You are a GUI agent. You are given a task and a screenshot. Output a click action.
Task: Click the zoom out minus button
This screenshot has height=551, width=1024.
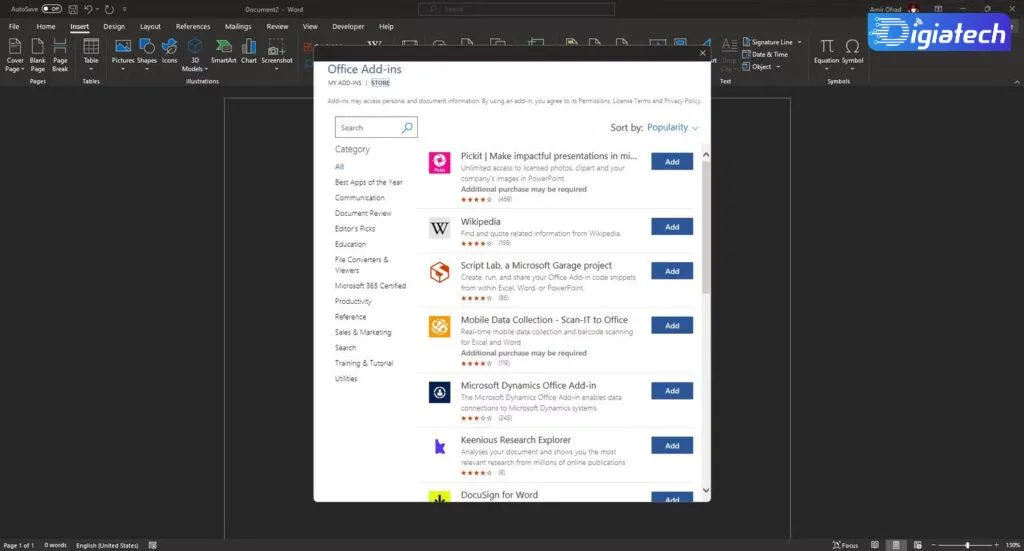coord(934,544)
